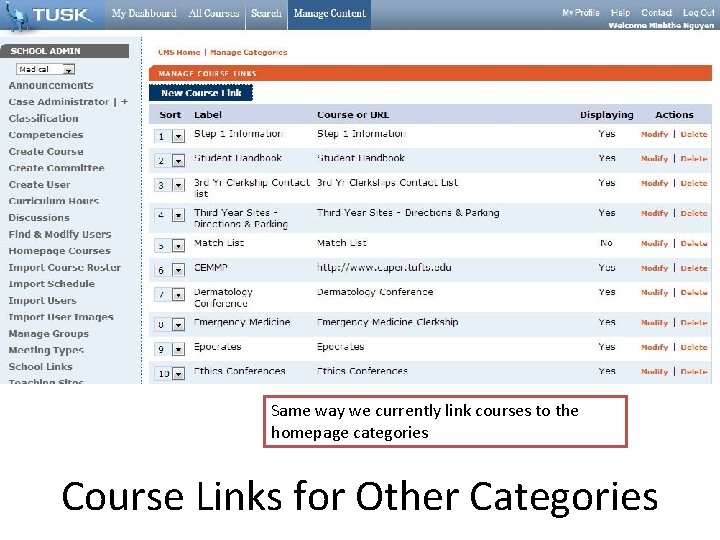
Task: Open Discussions sidebar link
Action: [39, 218]
